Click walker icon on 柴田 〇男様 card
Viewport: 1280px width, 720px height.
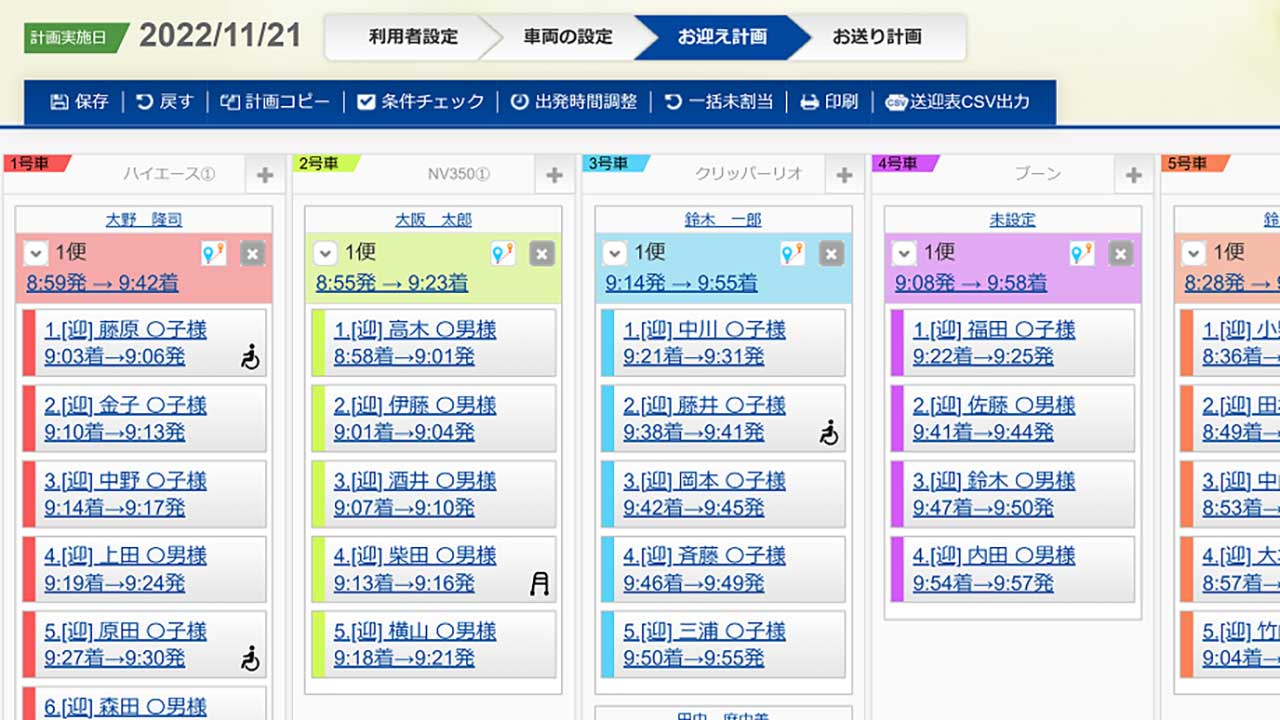click(x=540, y=583)
